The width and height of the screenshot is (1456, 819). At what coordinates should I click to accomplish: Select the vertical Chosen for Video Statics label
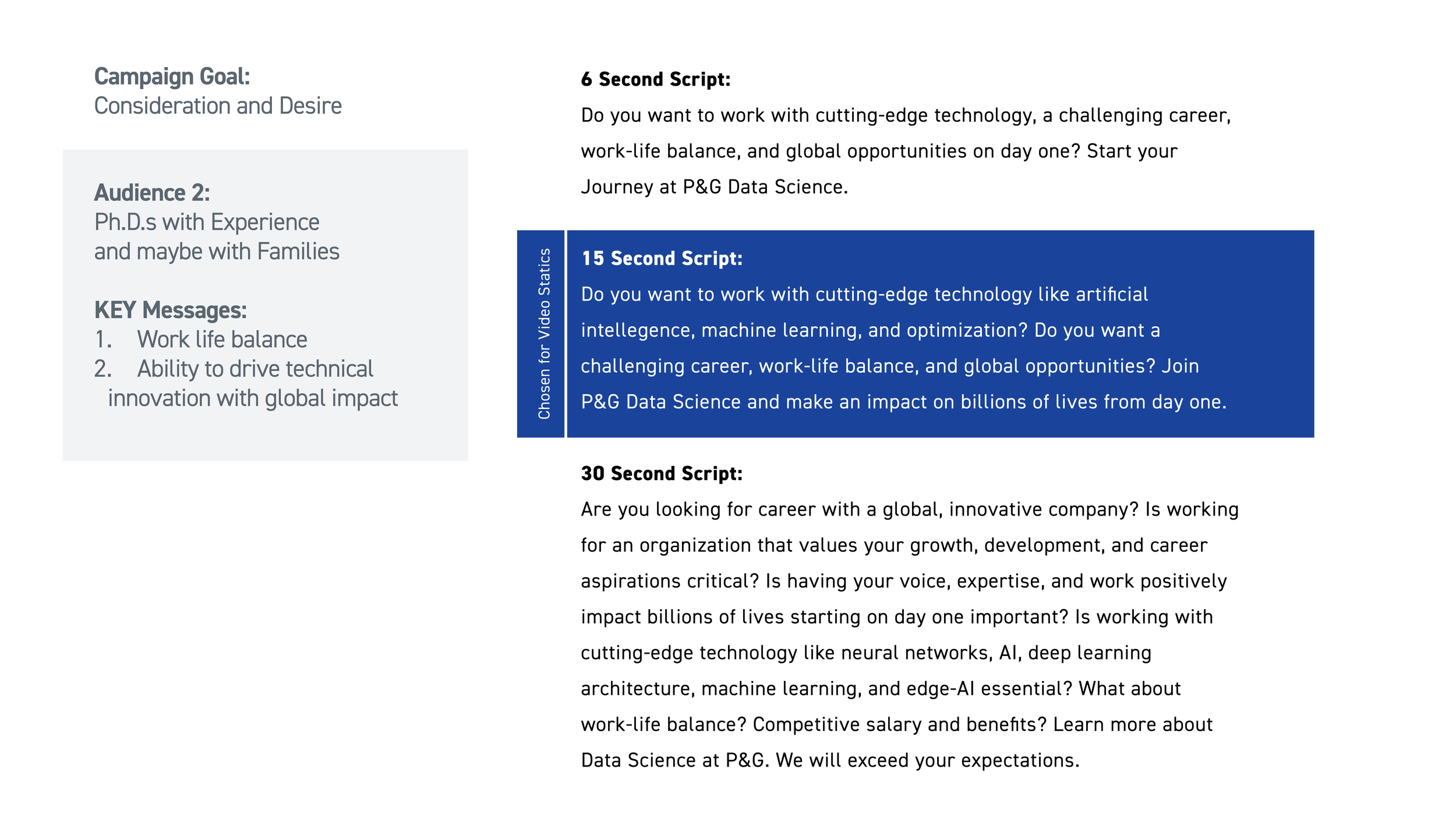tap(544, 334)
